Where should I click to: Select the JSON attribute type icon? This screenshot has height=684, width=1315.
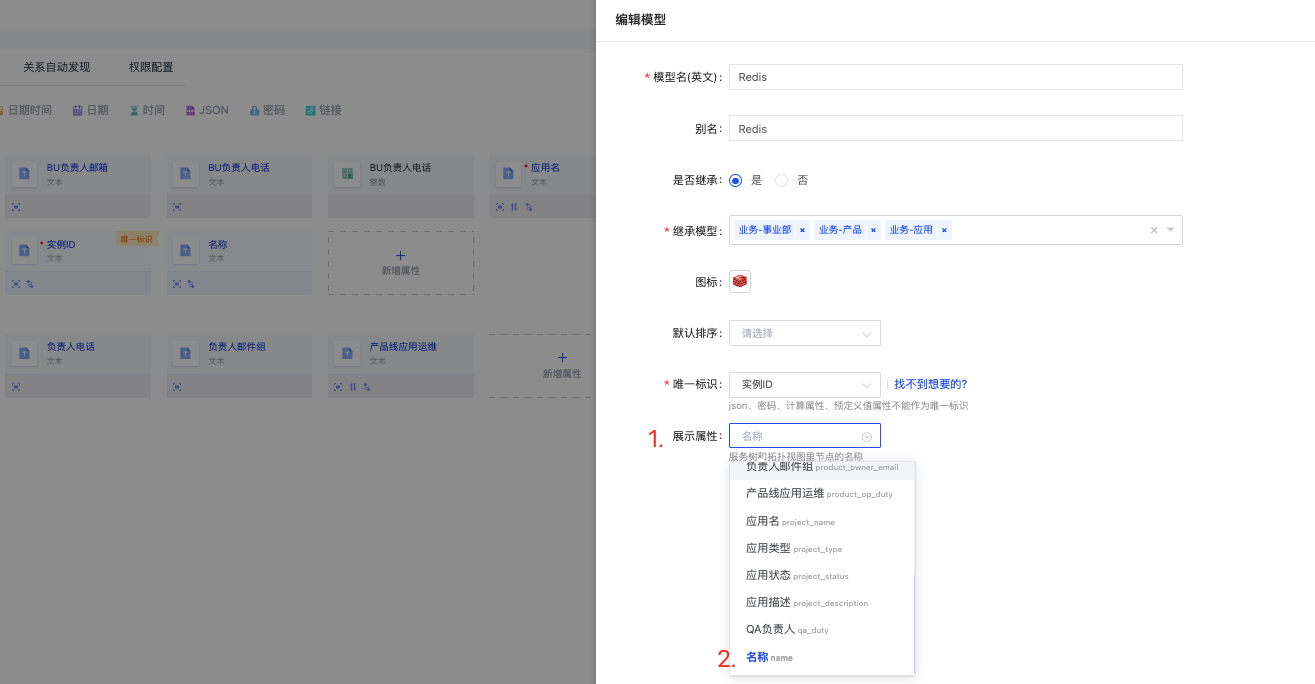coord(191,110)
